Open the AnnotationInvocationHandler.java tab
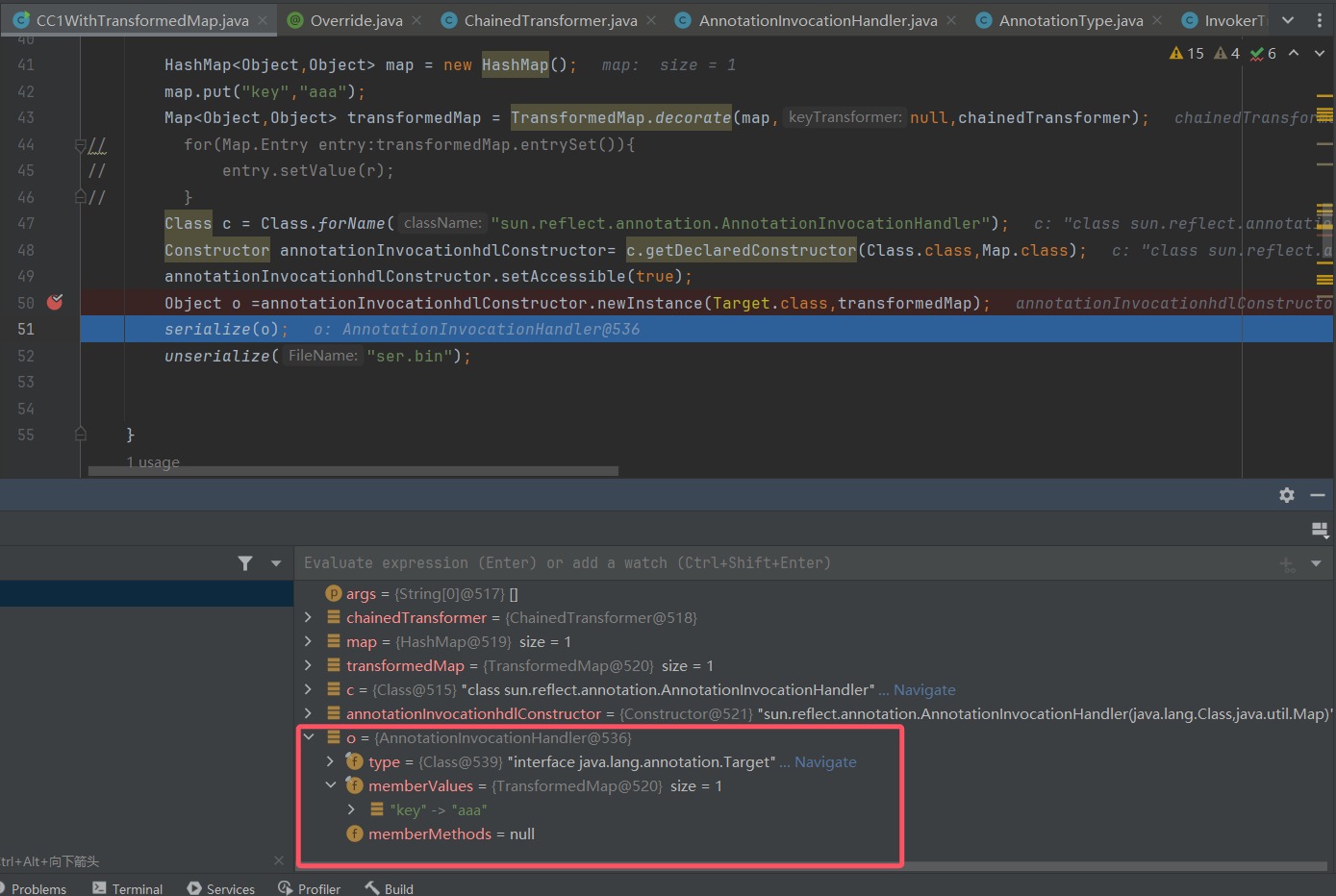This screenshot has height=896, width=1336. 818,20
